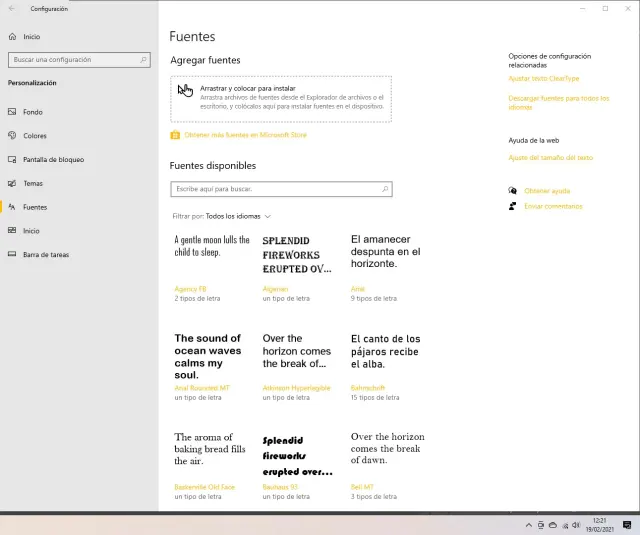Click Ajuste del tamaño del texto link
Screen dimensions: 640x535
(x=550, y=158)
